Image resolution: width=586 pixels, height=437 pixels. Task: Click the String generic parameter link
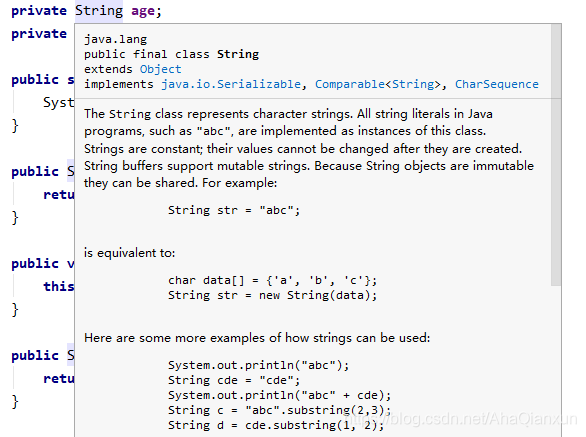point(413,84)
